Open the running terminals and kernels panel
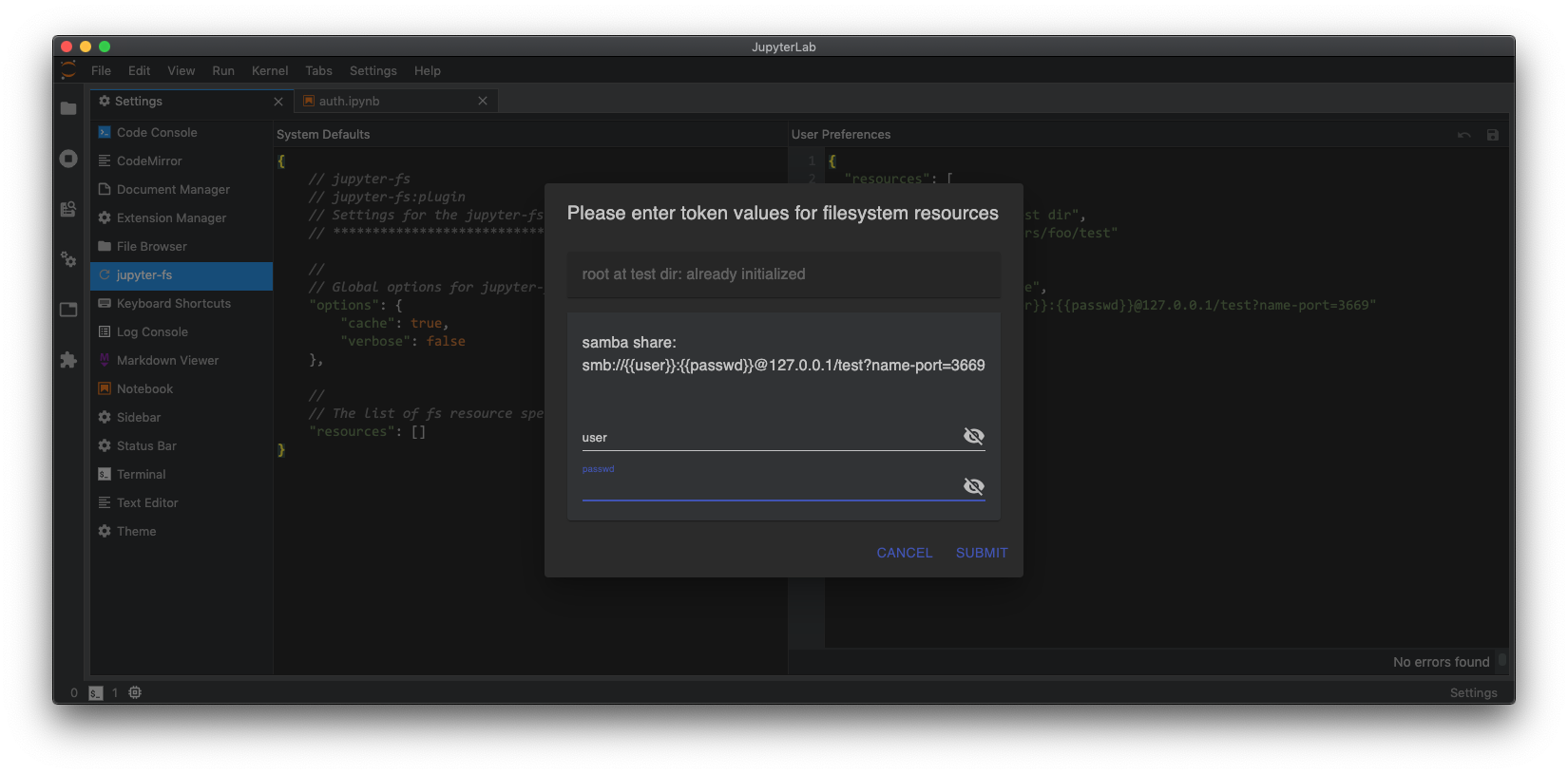 [68, 159]
